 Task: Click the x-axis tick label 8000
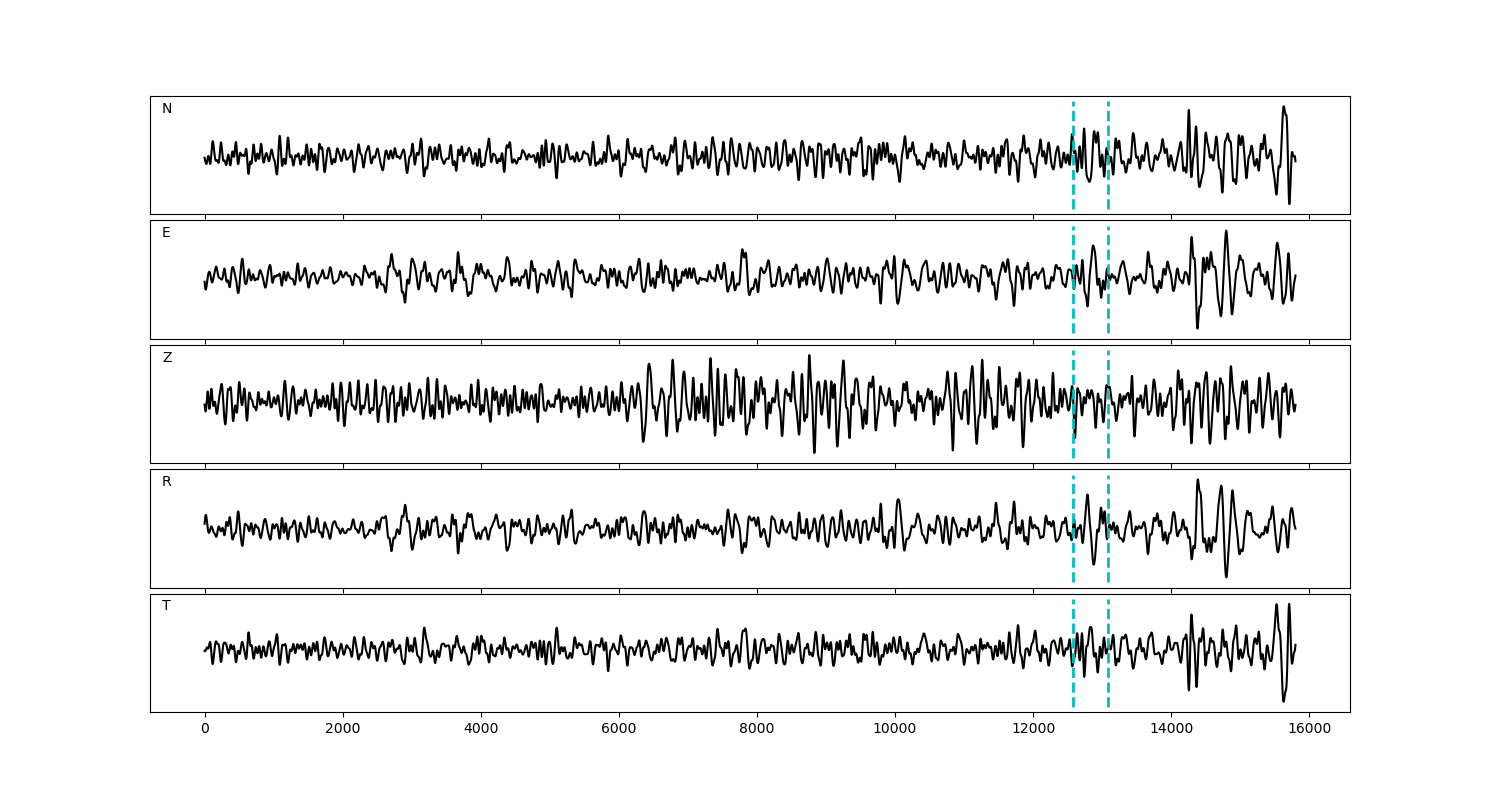coord(757,729)
